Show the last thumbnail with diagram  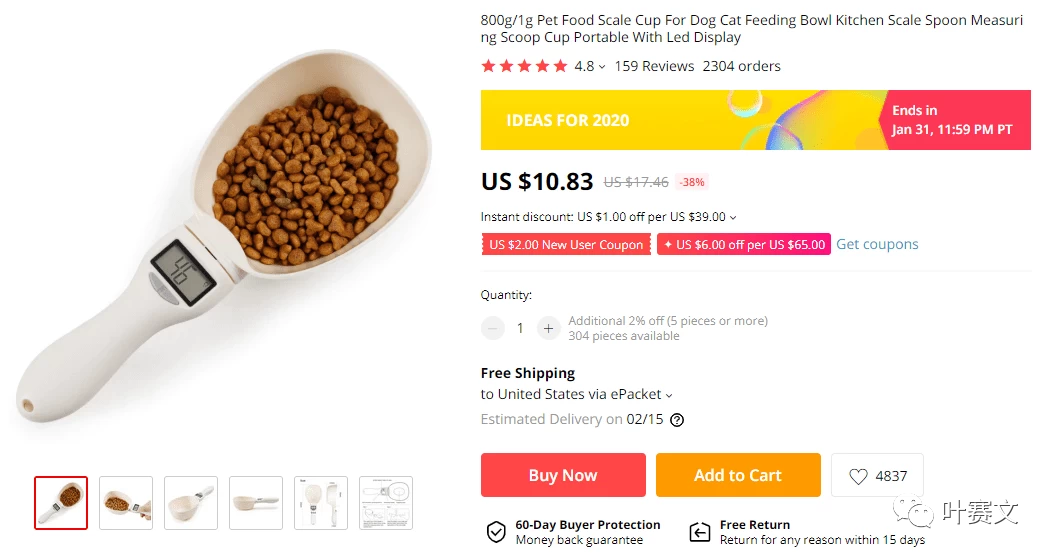tap(386, 503)
